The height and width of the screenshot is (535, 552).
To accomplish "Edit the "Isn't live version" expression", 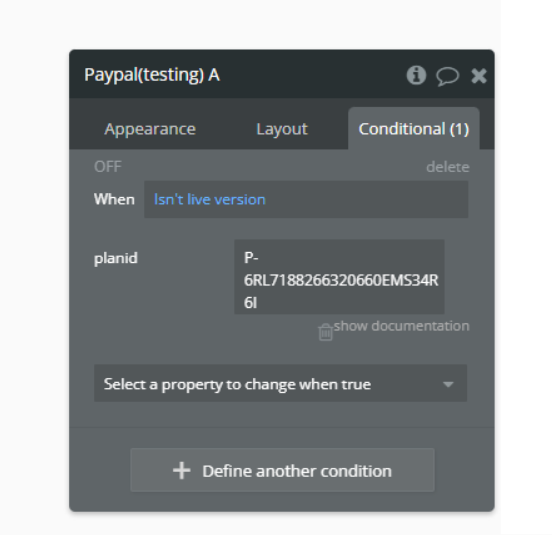I will 306,200.
